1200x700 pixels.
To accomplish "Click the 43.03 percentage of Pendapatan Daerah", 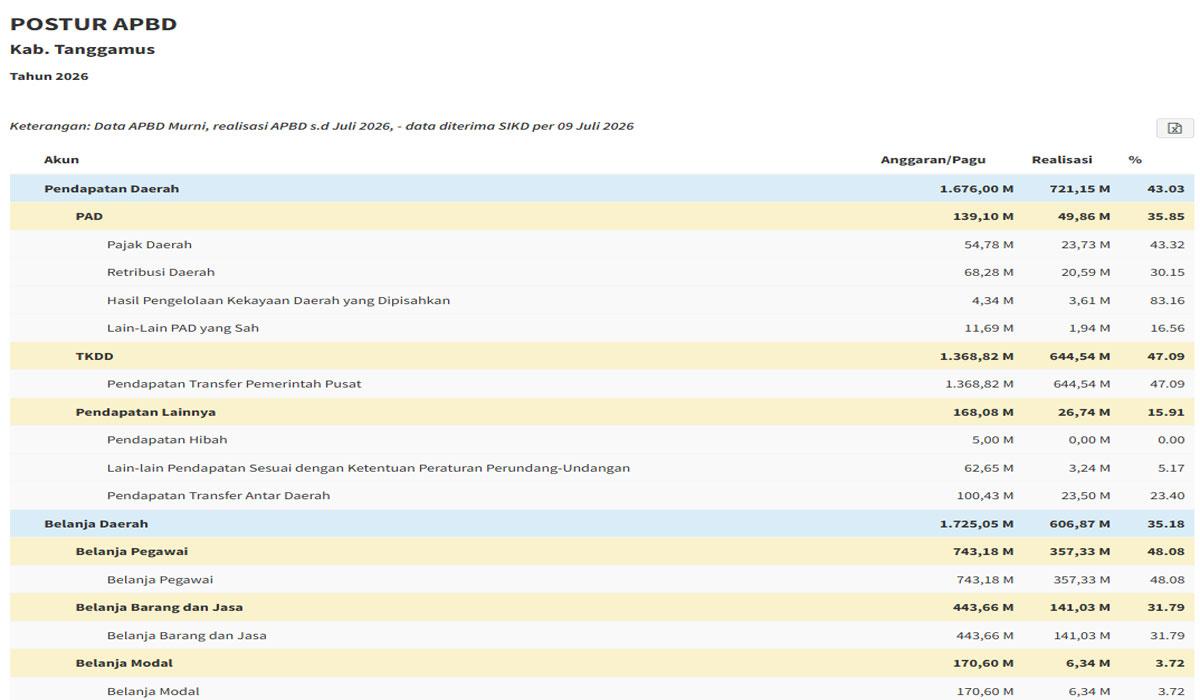I will click(1166, 189).
